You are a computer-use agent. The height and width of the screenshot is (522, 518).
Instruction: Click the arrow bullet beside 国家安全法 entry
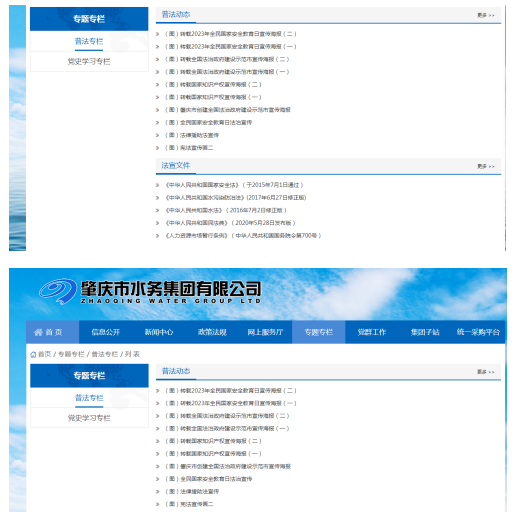[158, 185]
